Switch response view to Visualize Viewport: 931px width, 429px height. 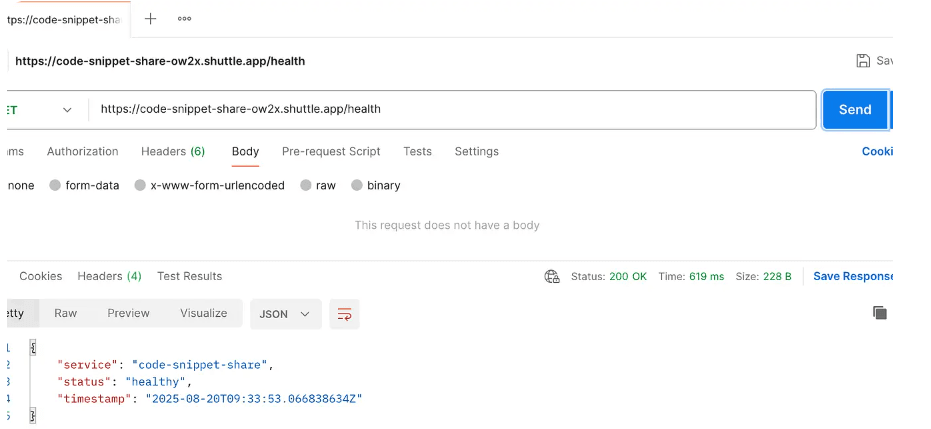pyautogui.click(x=204, y=313)
